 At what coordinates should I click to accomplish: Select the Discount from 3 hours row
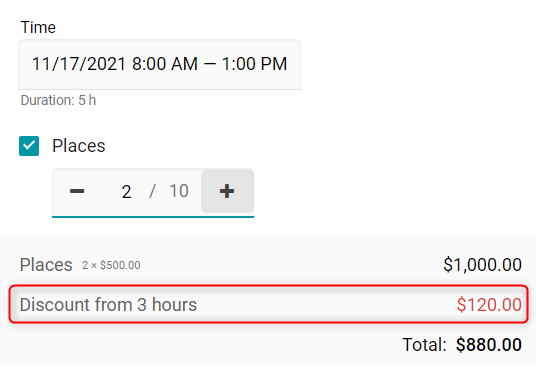coord(269,304)
